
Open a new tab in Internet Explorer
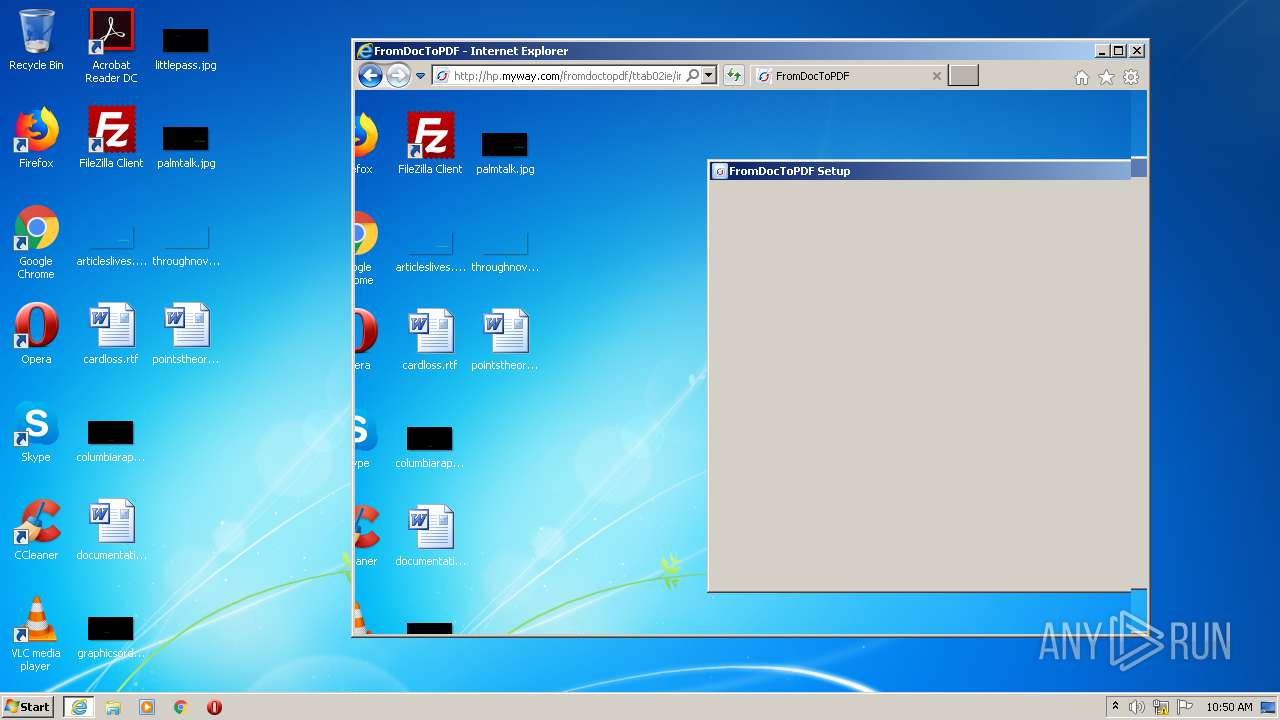pyautogui.click(x=963, y=76)
